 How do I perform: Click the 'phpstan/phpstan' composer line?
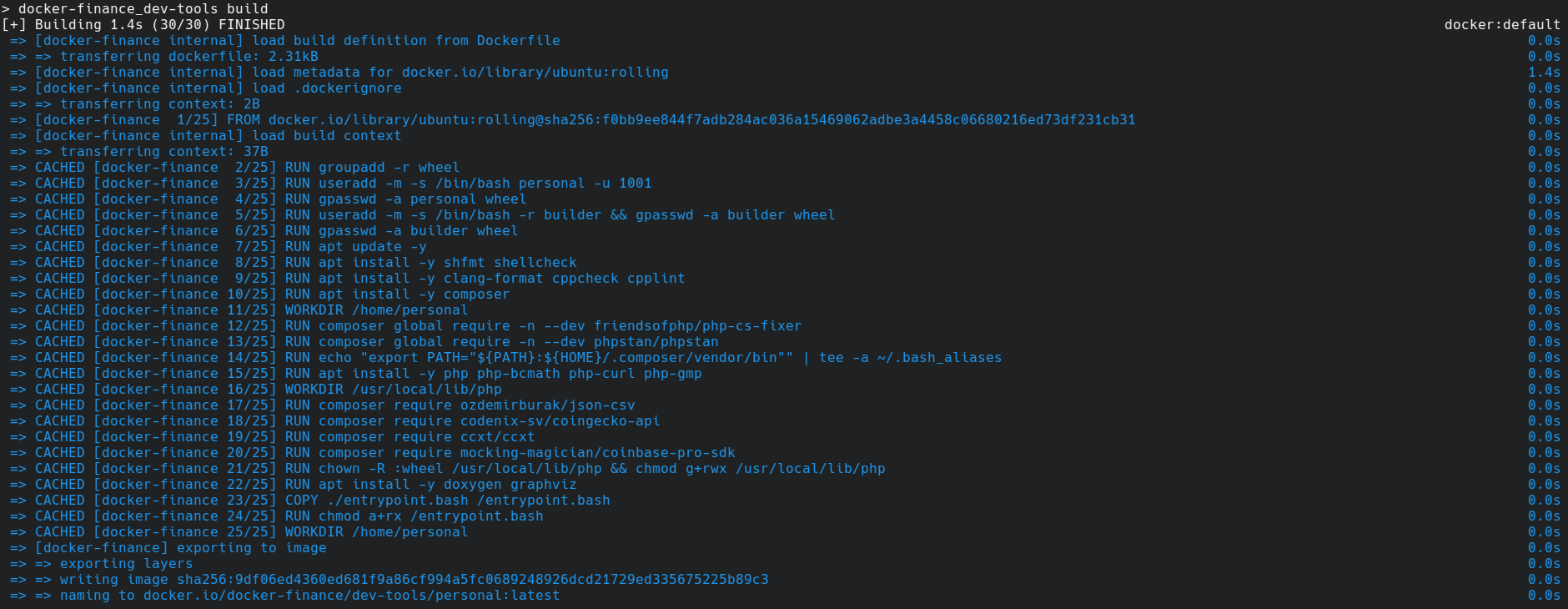tap(518, 342)
